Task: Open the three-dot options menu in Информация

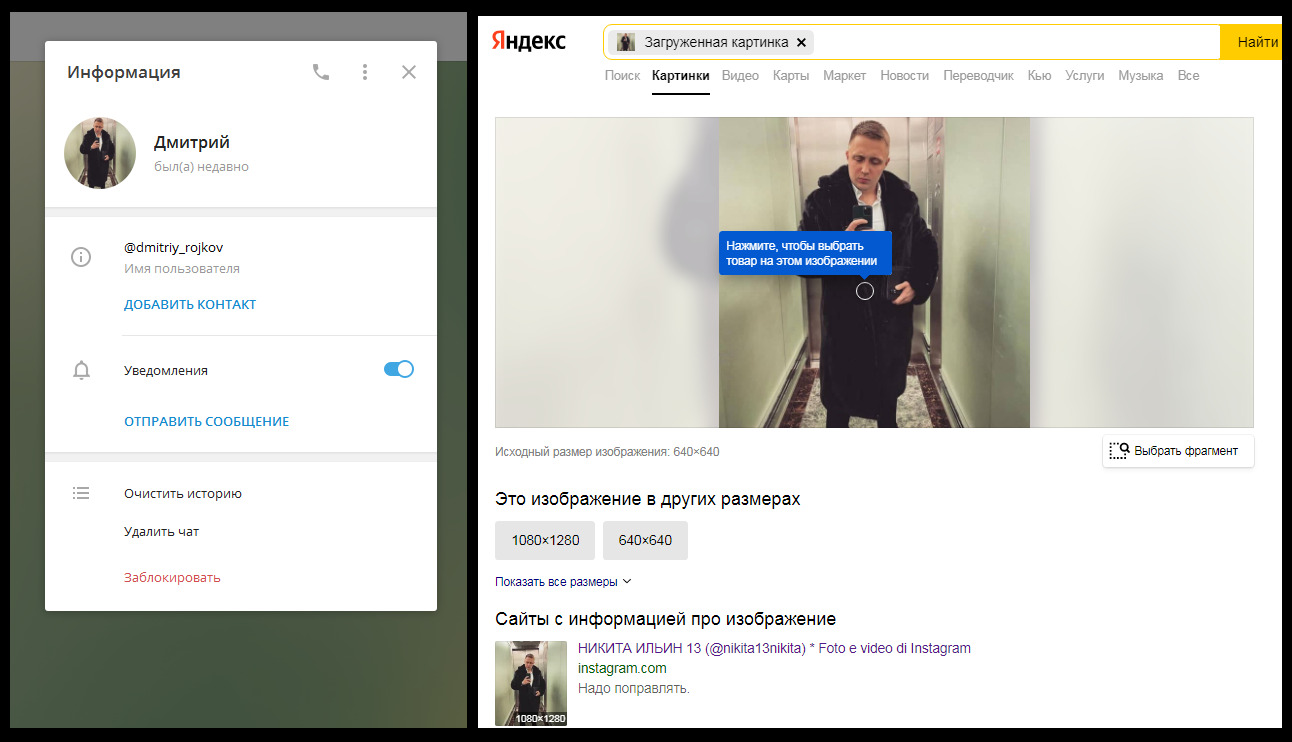Action: pos(364,71)
